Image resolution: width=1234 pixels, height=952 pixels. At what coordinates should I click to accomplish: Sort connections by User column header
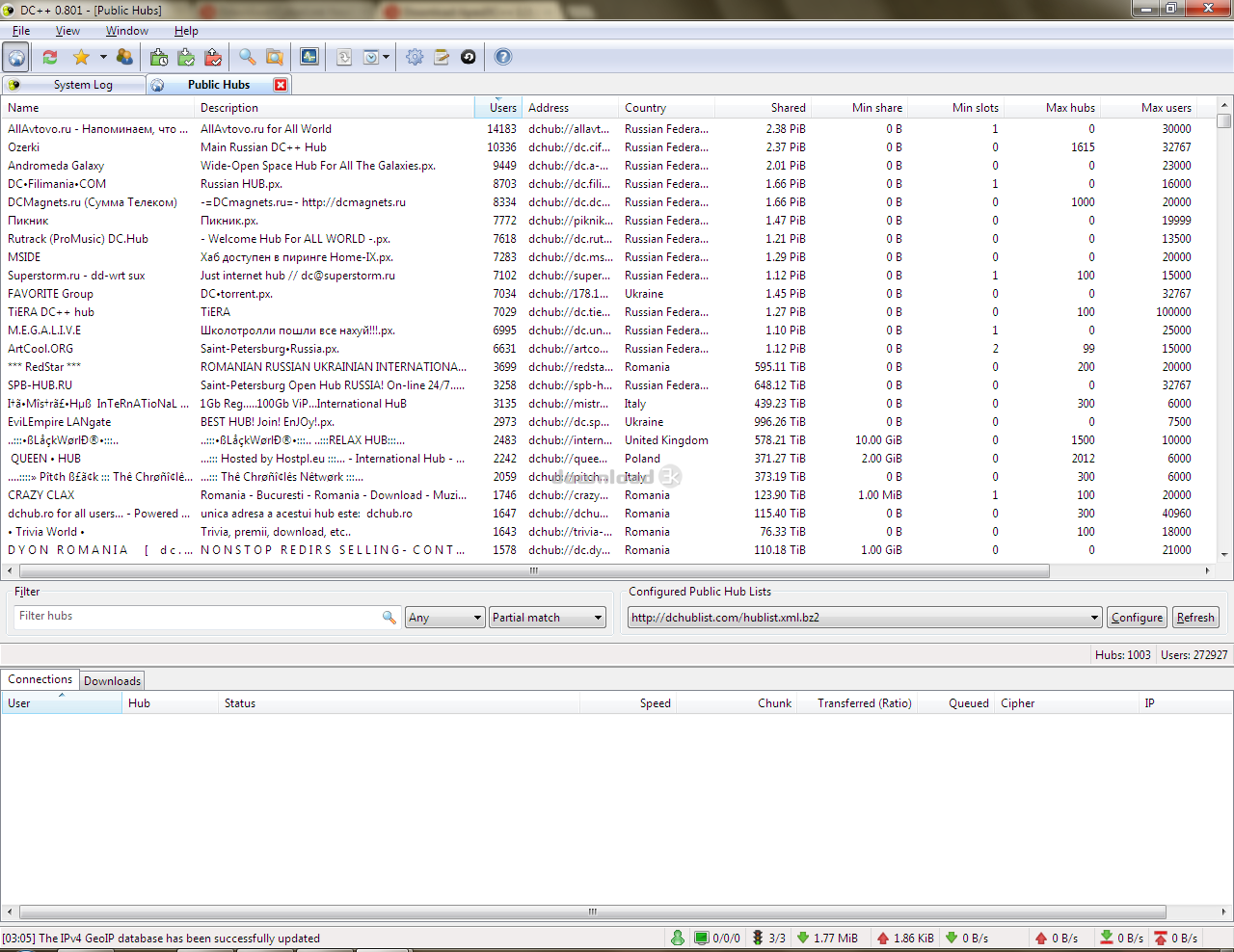pos(61,703)
